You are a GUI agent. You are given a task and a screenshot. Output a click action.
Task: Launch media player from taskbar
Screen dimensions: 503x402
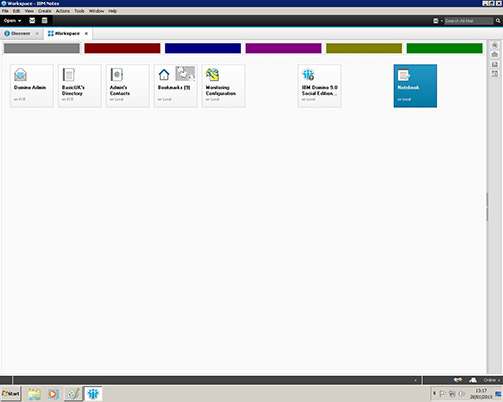click(x=53, y=394)
